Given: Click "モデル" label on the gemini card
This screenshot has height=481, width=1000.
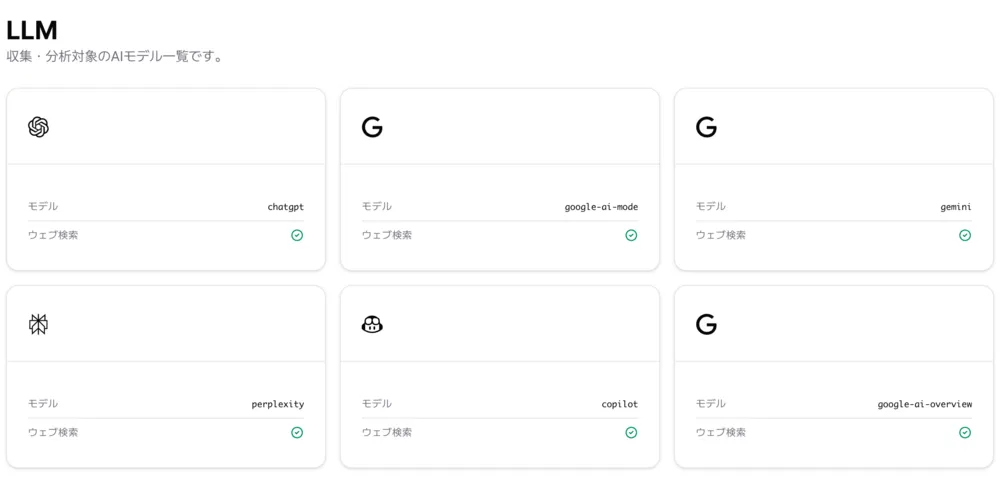Looking at the screenshot, I should click(x=711, y=206).
